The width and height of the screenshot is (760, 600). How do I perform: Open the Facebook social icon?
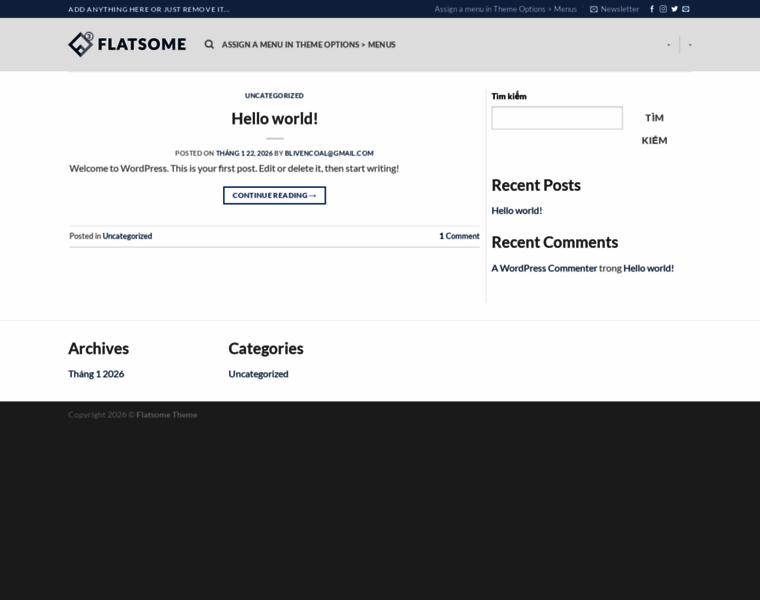click(x=652, y=9)
